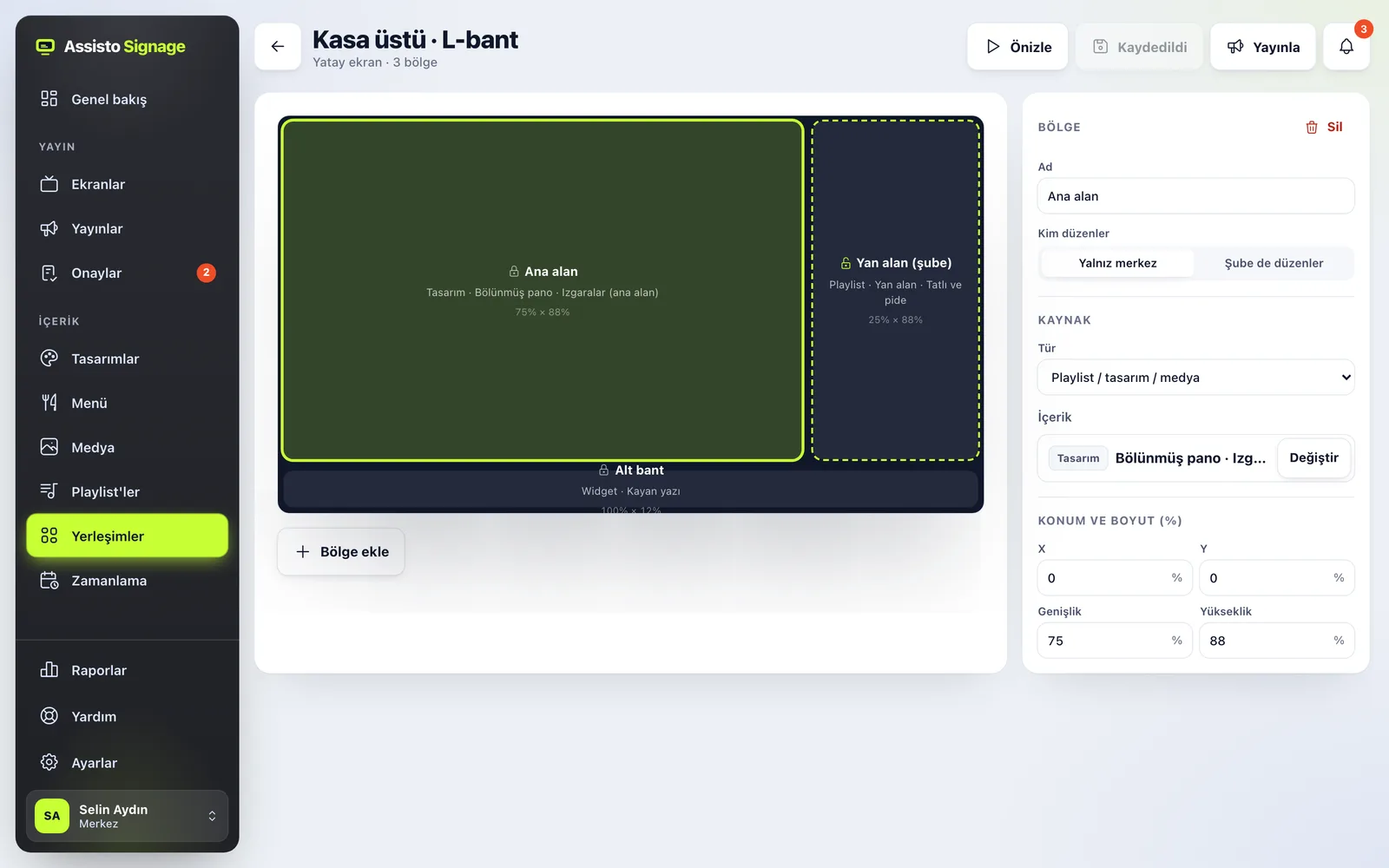The height and width of the screenshot is (868, 1389).
Task: Publish layout with Yayınla button
Action: pyautogui.click(x=1263, y=47)
